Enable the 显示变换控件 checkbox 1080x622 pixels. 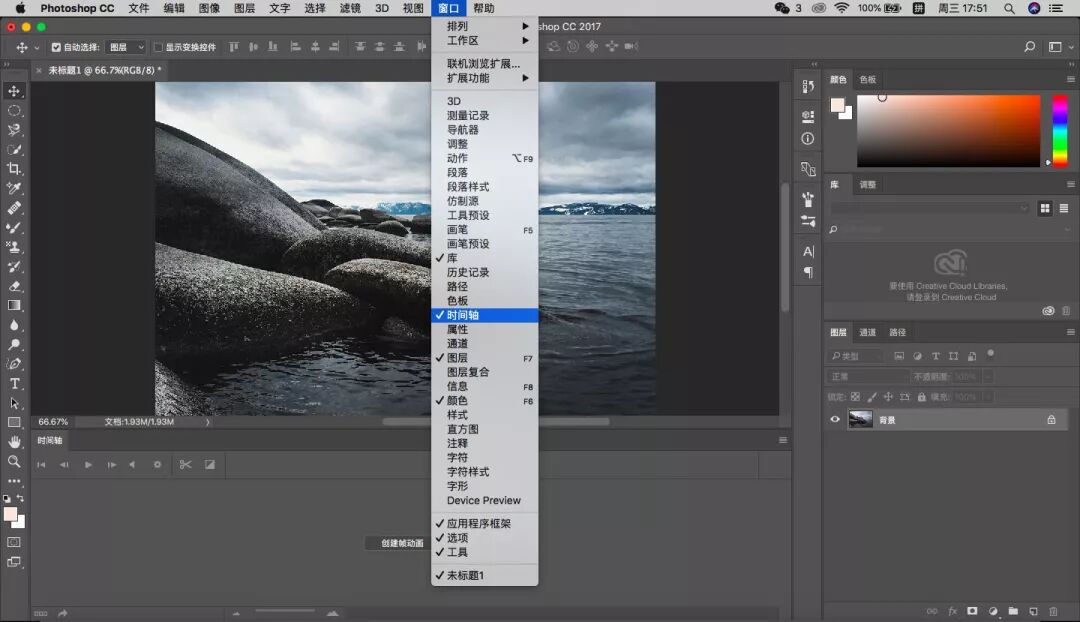pos(158,47)
